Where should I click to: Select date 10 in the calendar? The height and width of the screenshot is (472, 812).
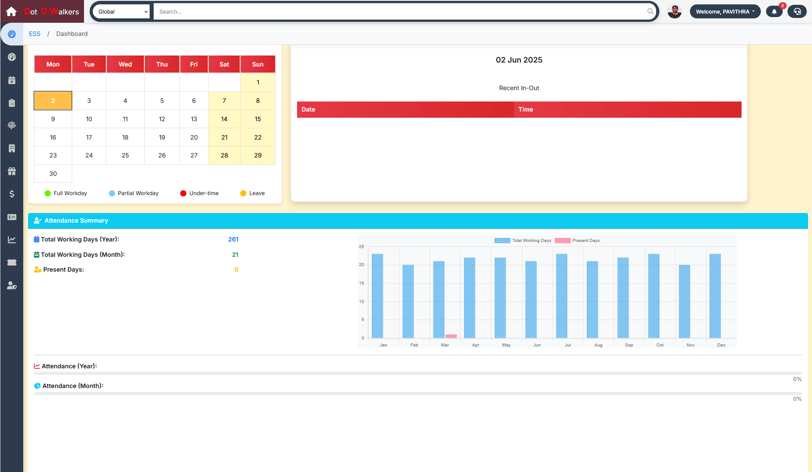click(x=89, y=119)
